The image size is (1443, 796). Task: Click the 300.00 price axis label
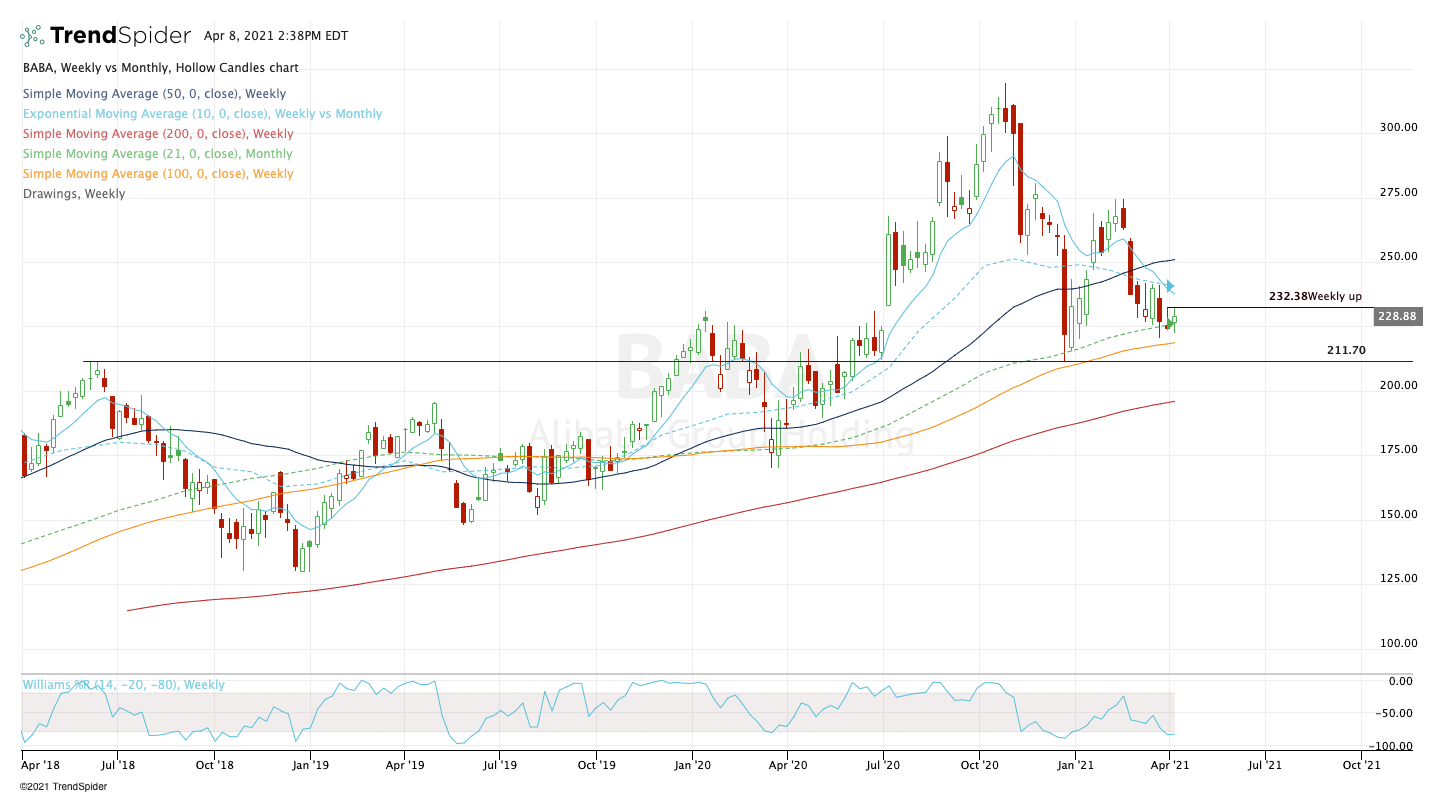pos(1398,128)
